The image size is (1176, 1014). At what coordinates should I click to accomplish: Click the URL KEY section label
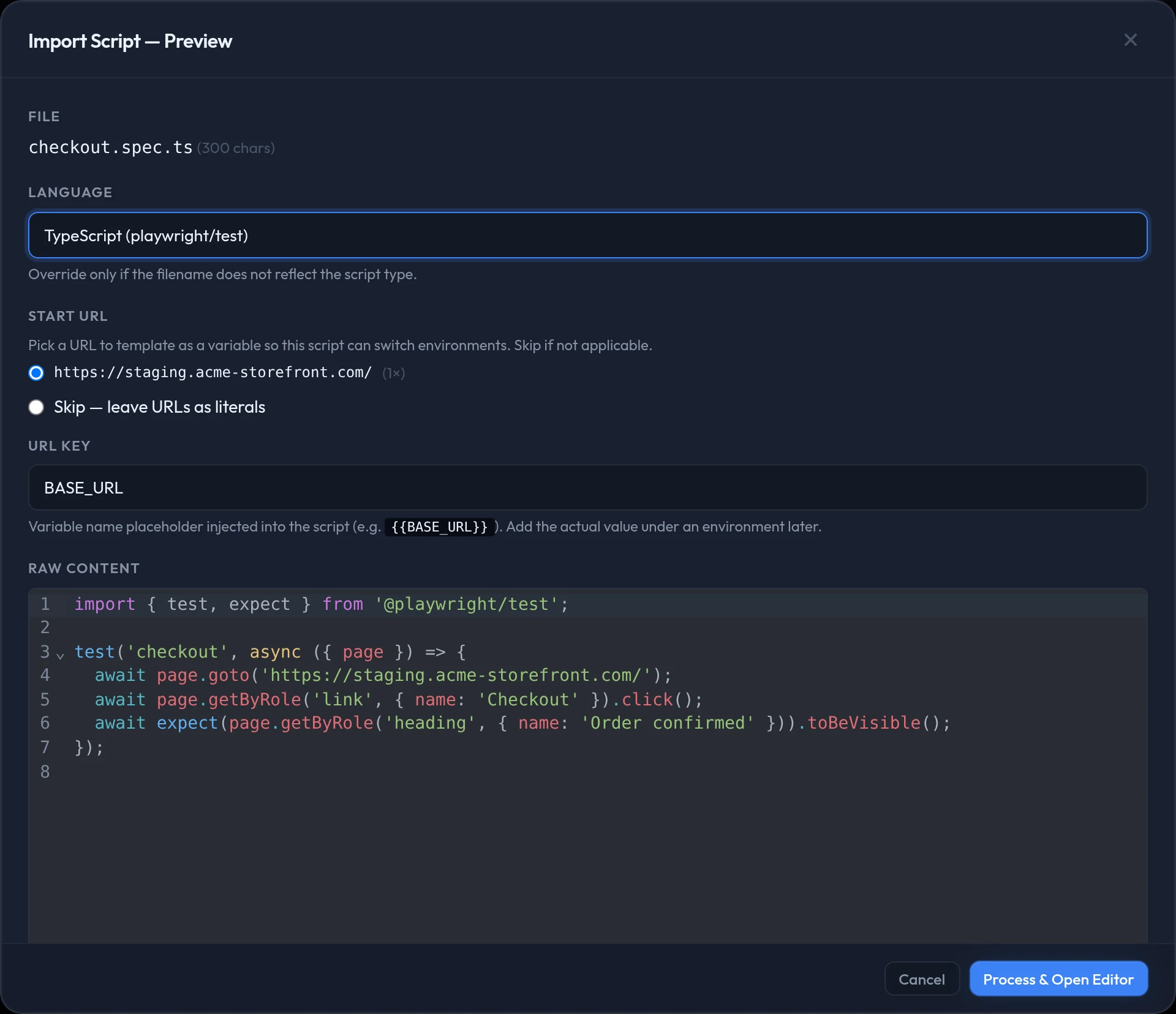coord(59,446)
